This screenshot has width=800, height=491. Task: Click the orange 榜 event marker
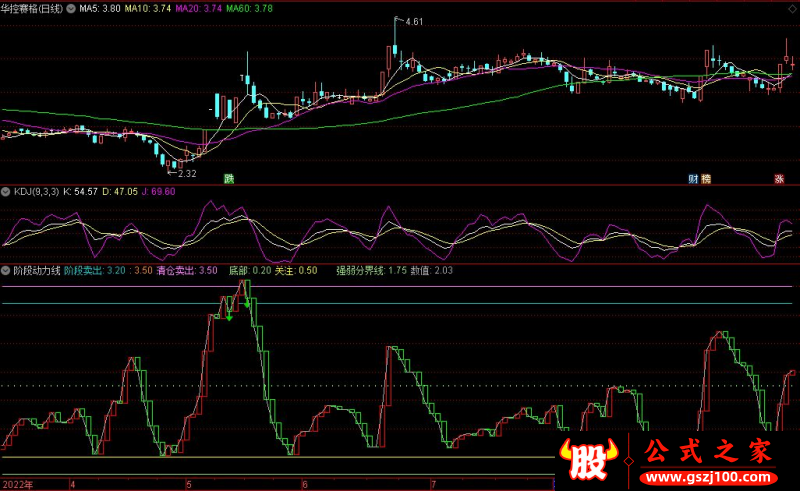click(x=706, y=178)
